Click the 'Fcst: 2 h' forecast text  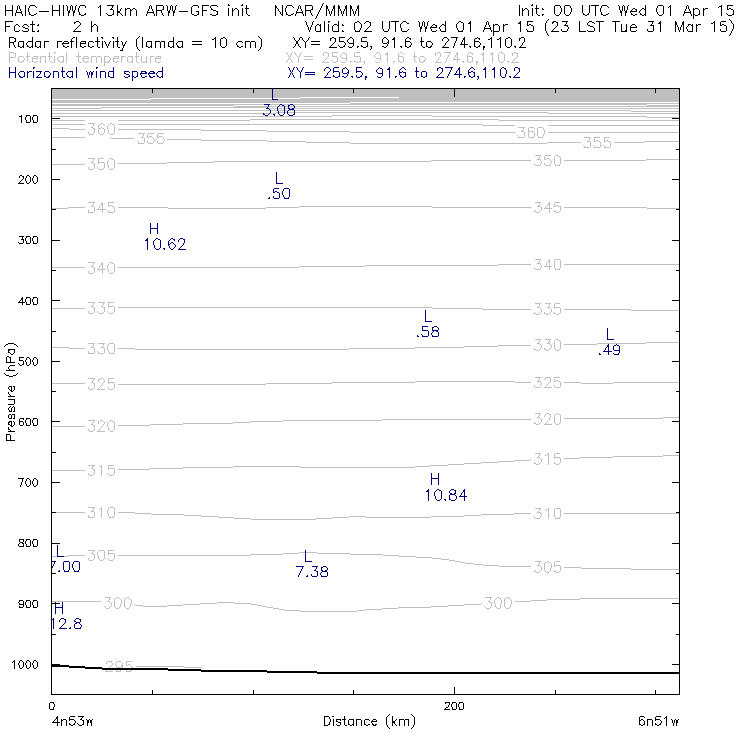(51, 27)
